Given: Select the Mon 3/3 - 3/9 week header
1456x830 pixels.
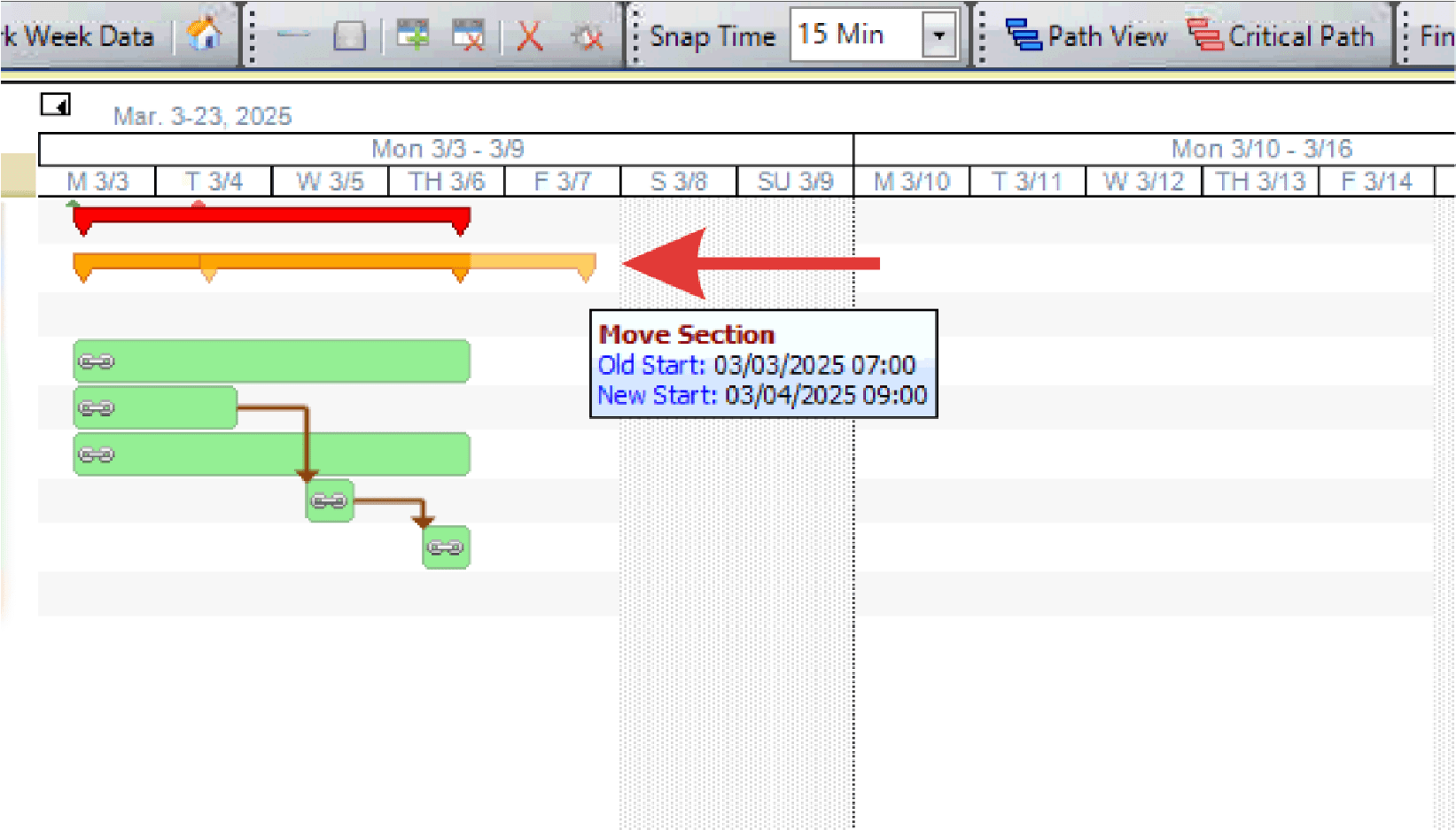Looking at the screenshot, I should (447, 149).
